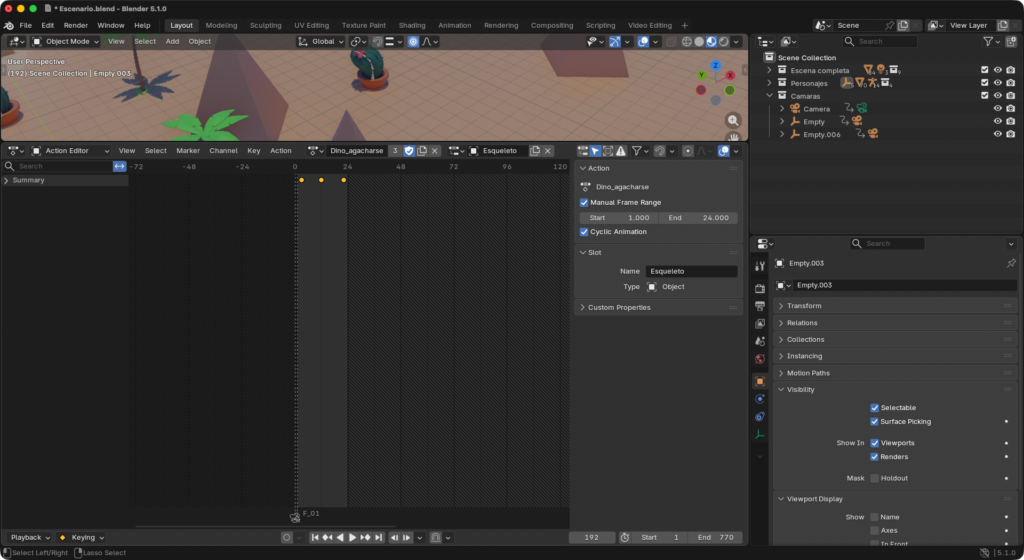The height and width of the screenshot is (560, 1024).
Task: Open the Keying popover button
Action: click(x=82, y=538)
